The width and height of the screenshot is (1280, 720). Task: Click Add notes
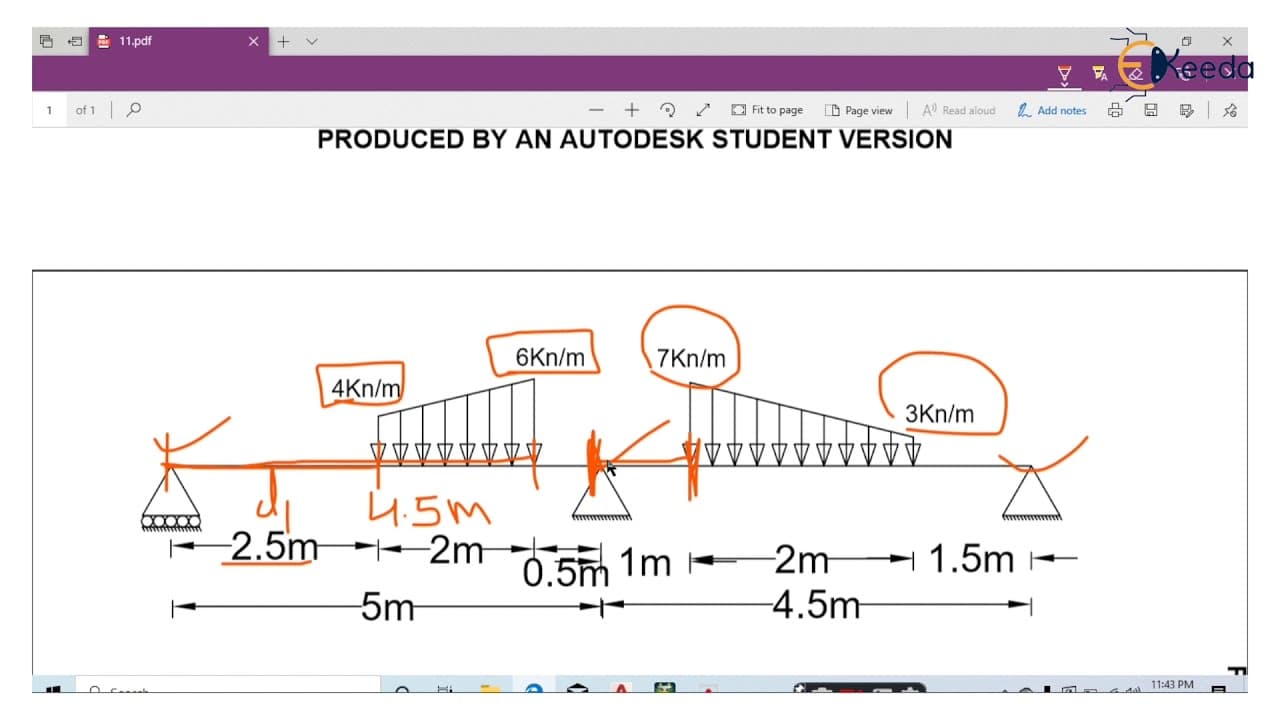(1052, 110)
